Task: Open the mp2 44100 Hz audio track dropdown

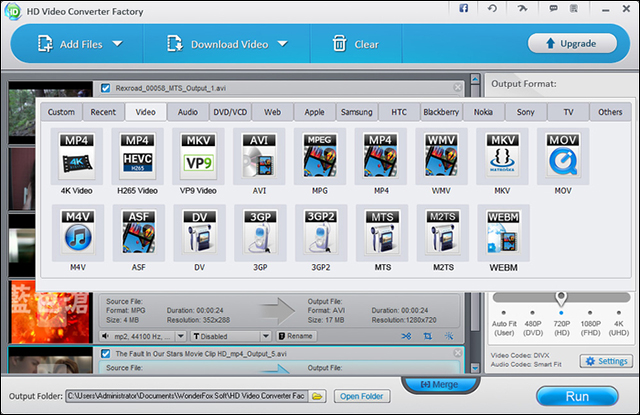Action: [181, 336]
